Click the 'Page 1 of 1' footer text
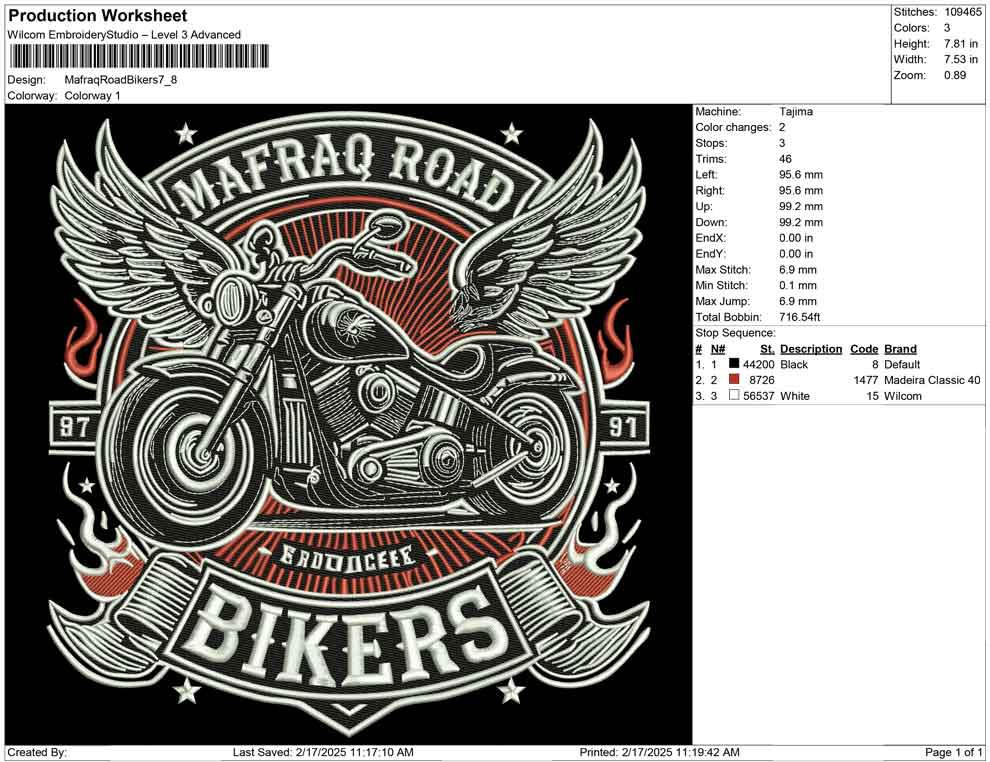This screenshot has height=762, width=990. pyautogui.click(x=953, y=752)
